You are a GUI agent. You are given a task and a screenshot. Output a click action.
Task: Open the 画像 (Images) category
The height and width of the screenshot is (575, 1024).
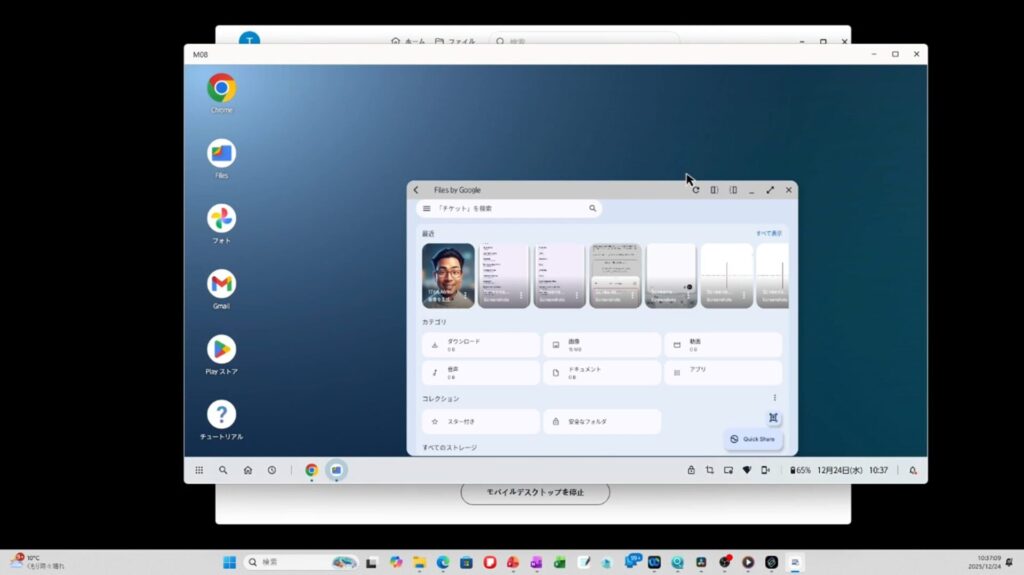coord(601,345)
